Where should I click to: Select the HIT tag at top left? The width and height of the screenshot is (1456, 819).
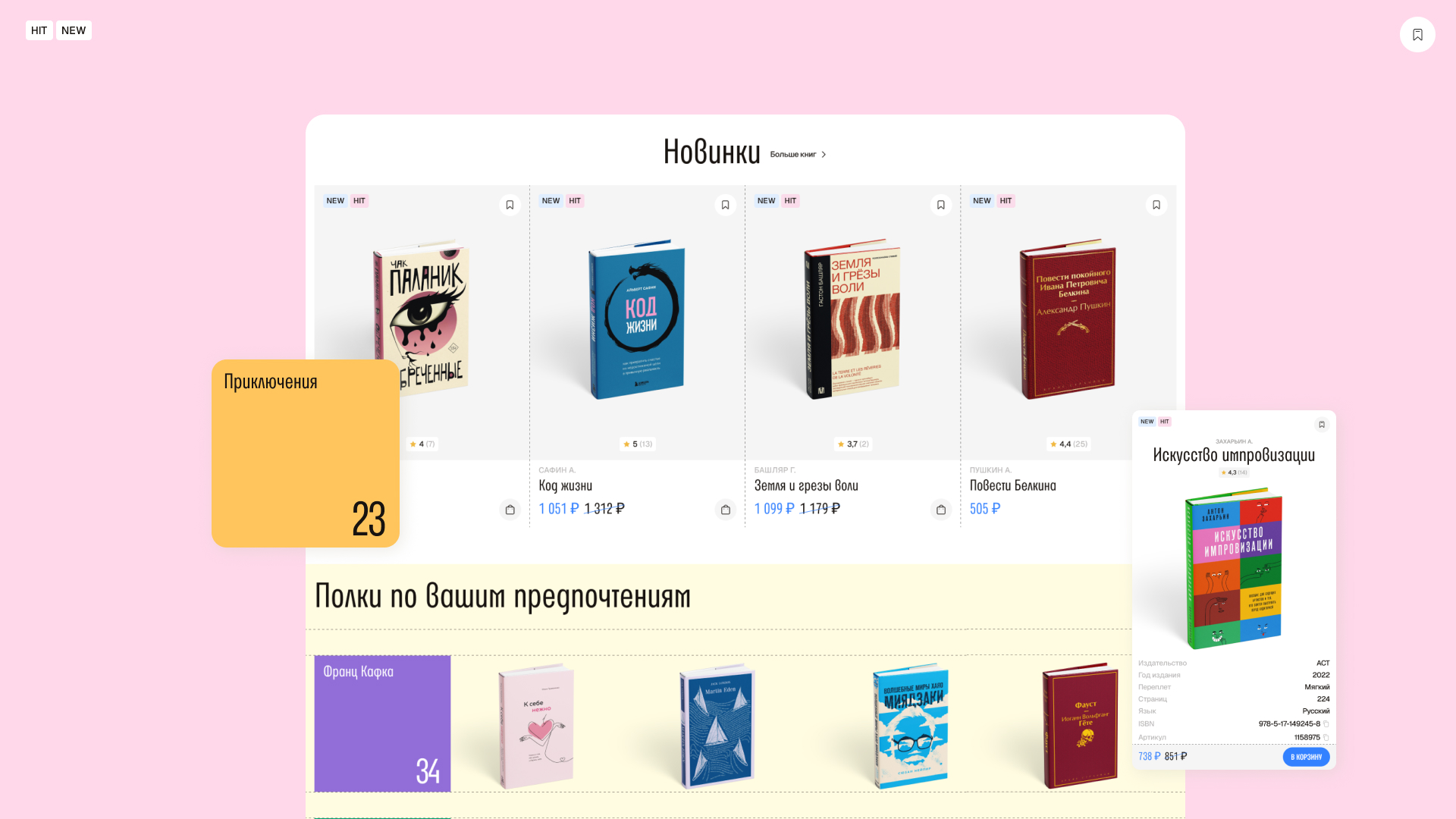pos(39,30)
